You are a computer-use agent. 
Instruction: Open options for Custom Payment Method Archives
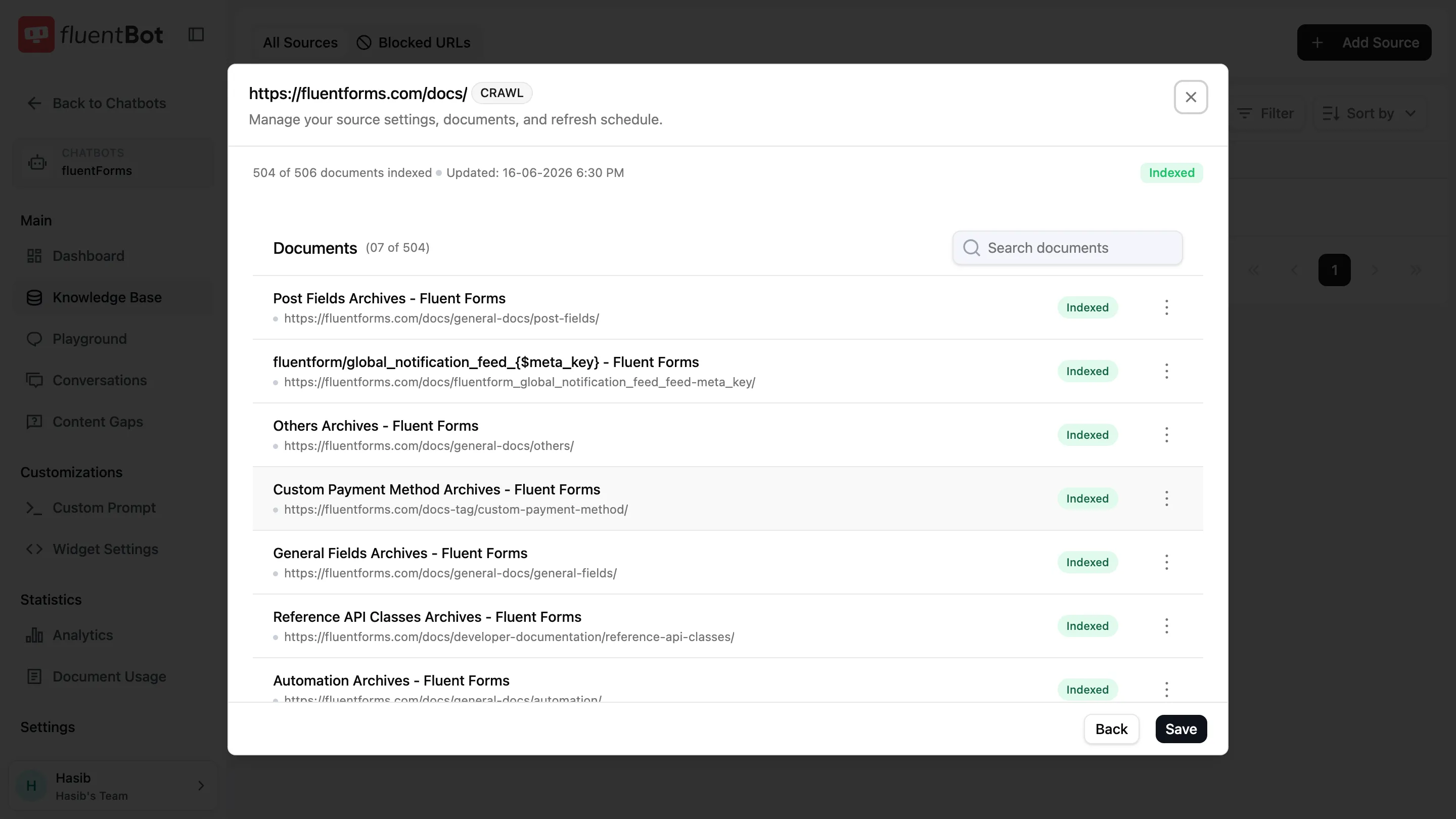[1167, 498]
